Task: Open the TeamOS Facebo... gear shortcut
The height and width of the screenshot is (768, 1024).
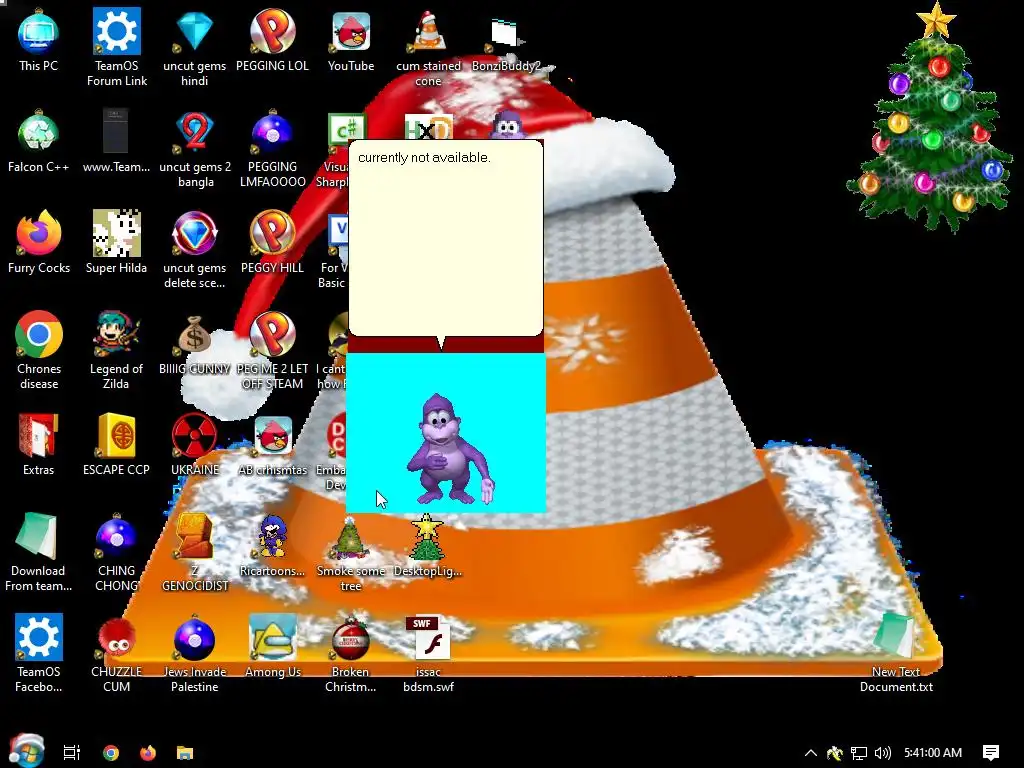Action: pos(39,654)
